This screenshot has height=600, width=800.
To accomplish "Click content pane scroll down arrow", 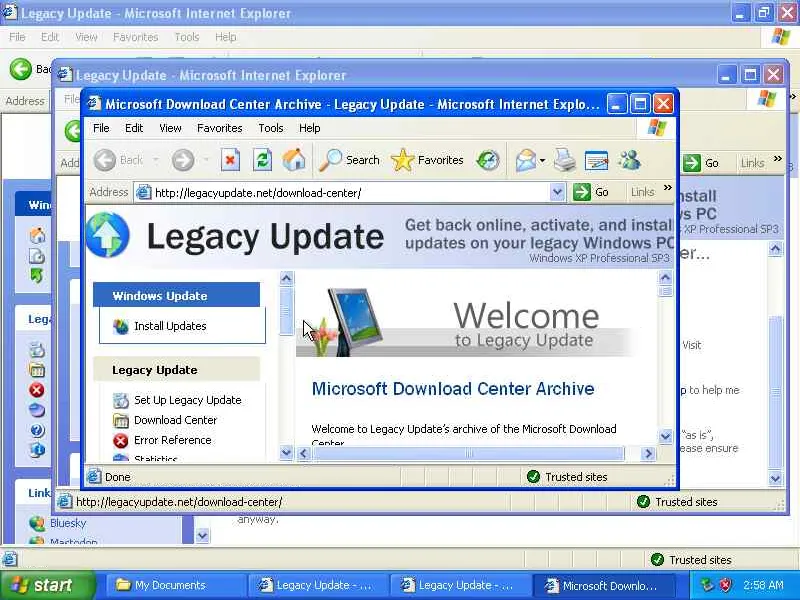I will (665, 436).
